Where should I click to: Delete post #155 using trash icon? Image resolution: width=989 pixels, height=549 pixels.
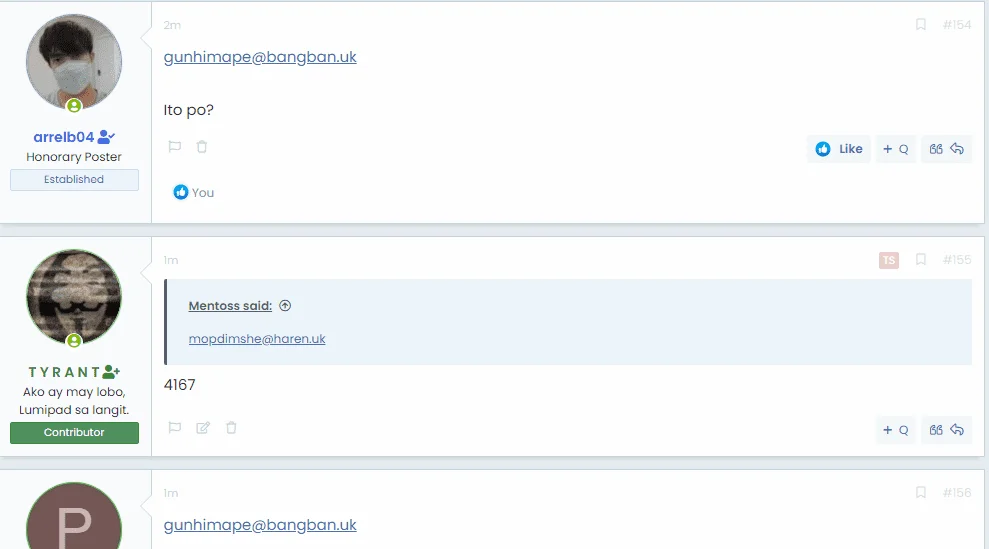click(x=231, y=428)
